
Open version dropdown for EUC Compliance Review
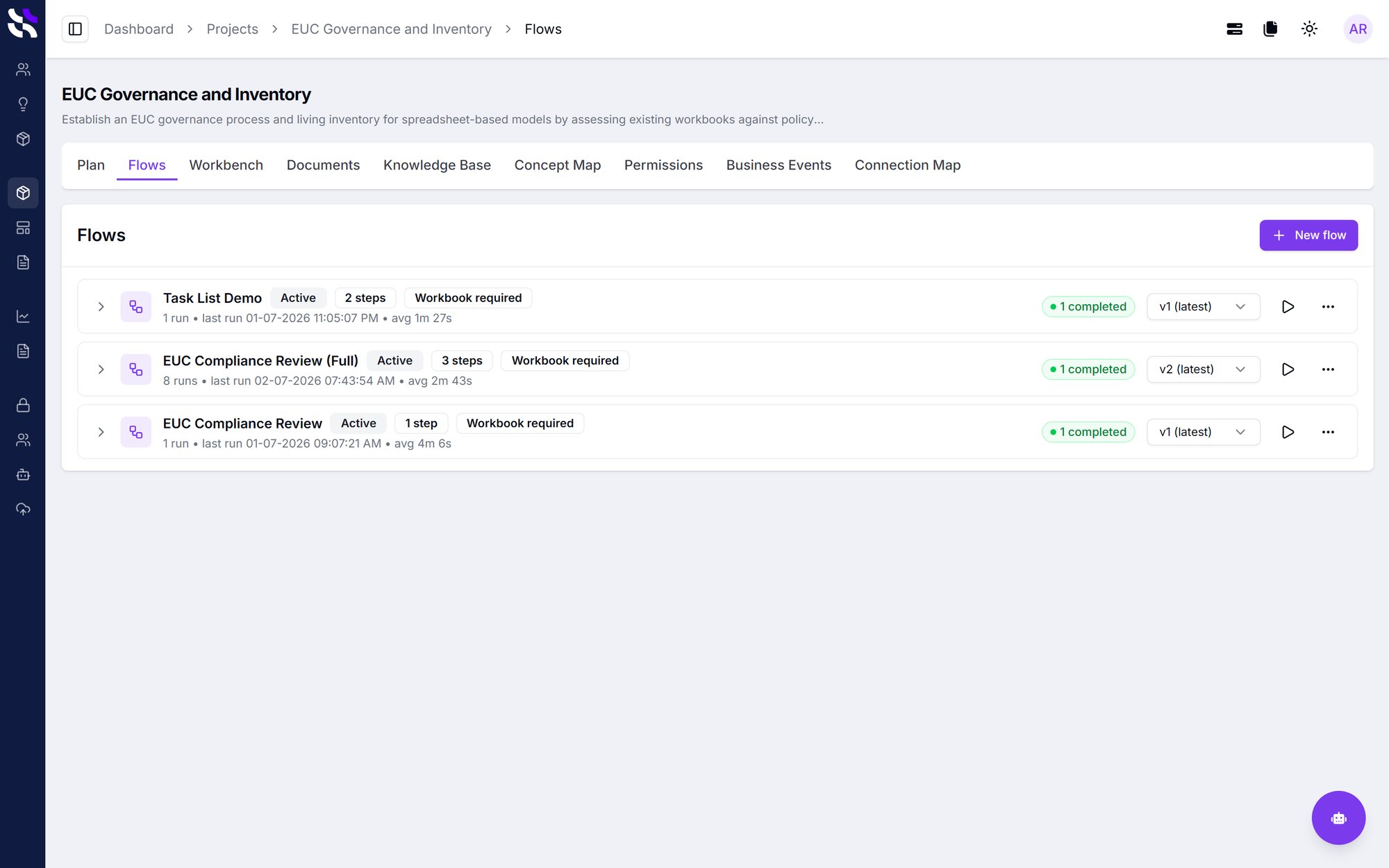(x=1203, y=432)
